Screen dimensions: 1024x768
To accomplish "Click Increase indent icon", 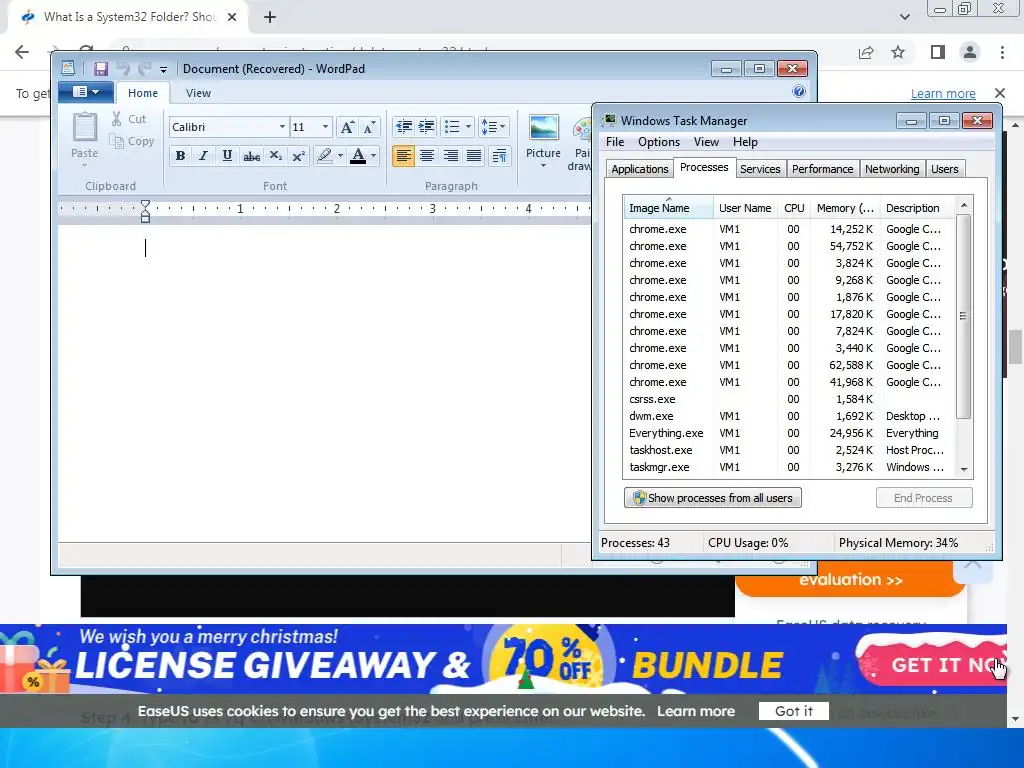I will click(426, 127).
